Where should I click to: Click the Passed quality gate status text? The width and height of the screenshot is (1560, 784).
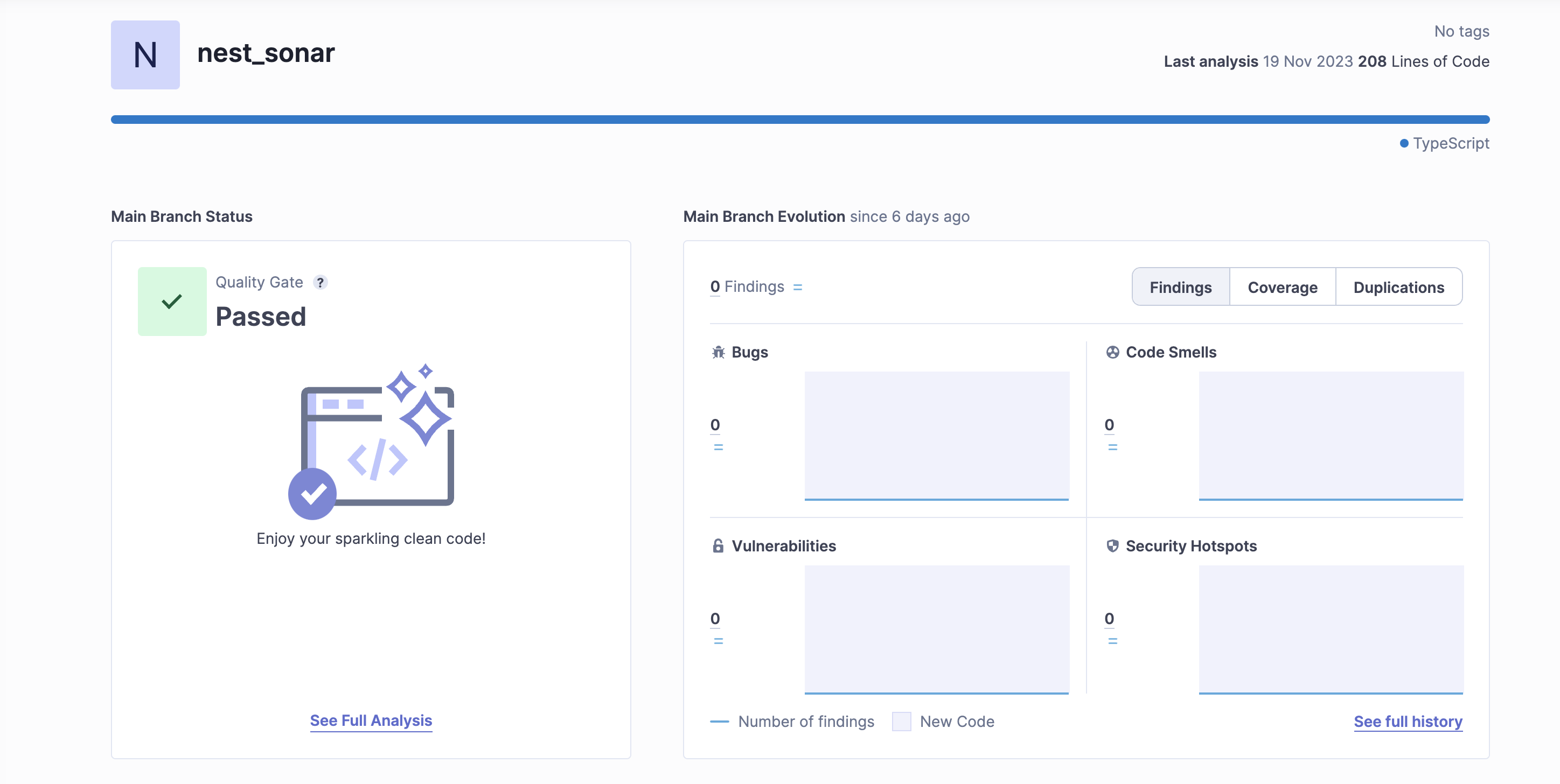(261, 317)
